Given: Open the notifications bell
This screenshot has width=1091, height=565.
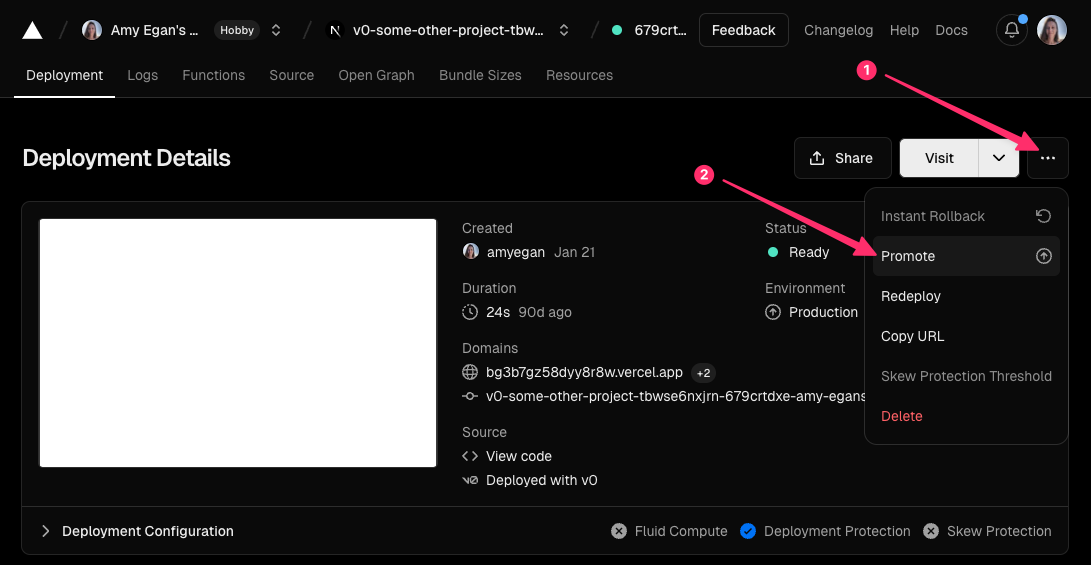Looking at the screenshot, I should [x=1012, y=30].
